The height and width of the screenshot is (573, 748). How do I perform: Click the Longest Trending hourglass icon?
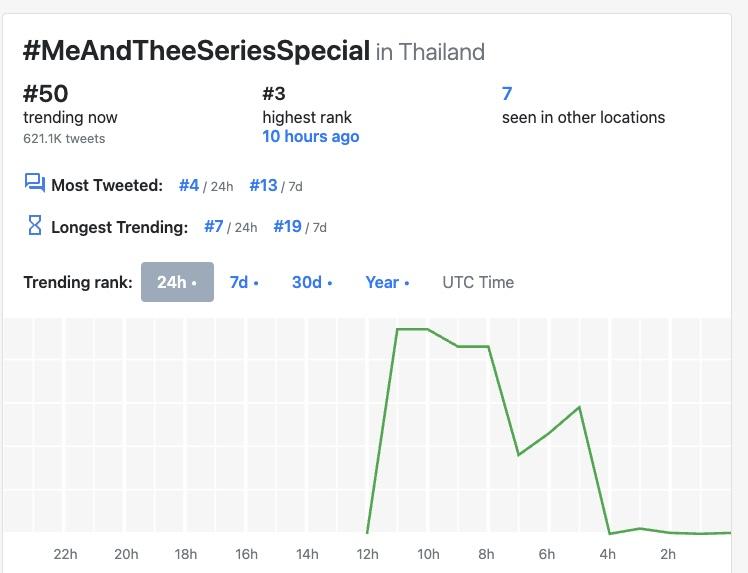35,225
